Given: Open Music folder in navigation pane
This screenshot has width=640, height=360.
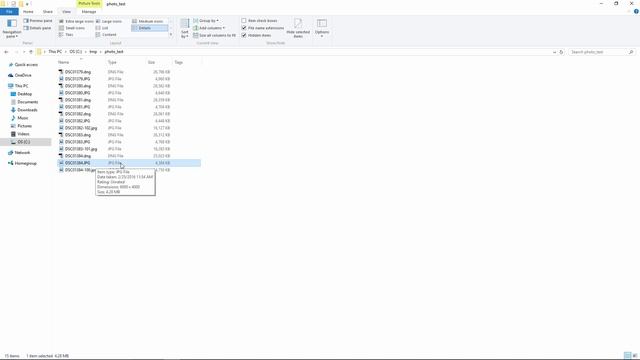Looking at the screenshot, I should tap(23, 118).
